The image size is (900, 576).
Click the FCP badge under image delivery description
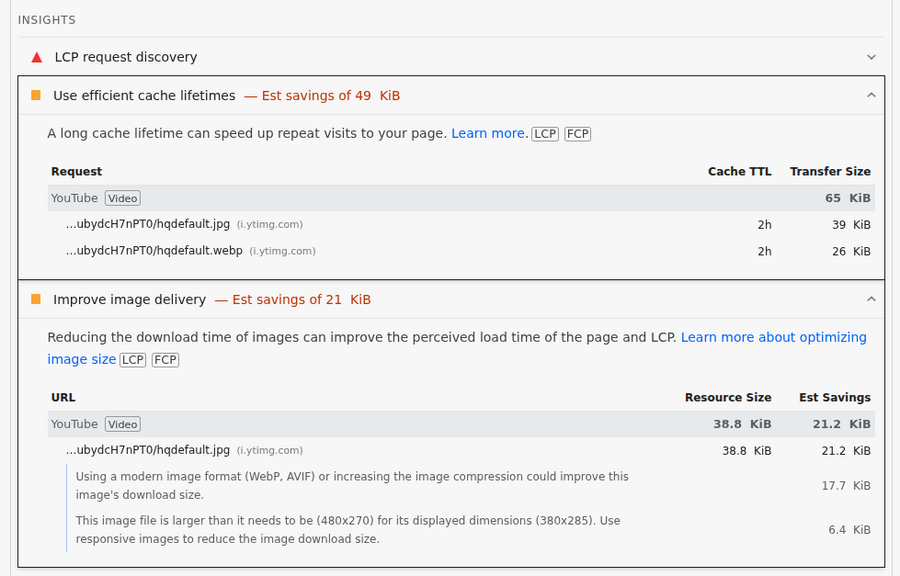166,360
